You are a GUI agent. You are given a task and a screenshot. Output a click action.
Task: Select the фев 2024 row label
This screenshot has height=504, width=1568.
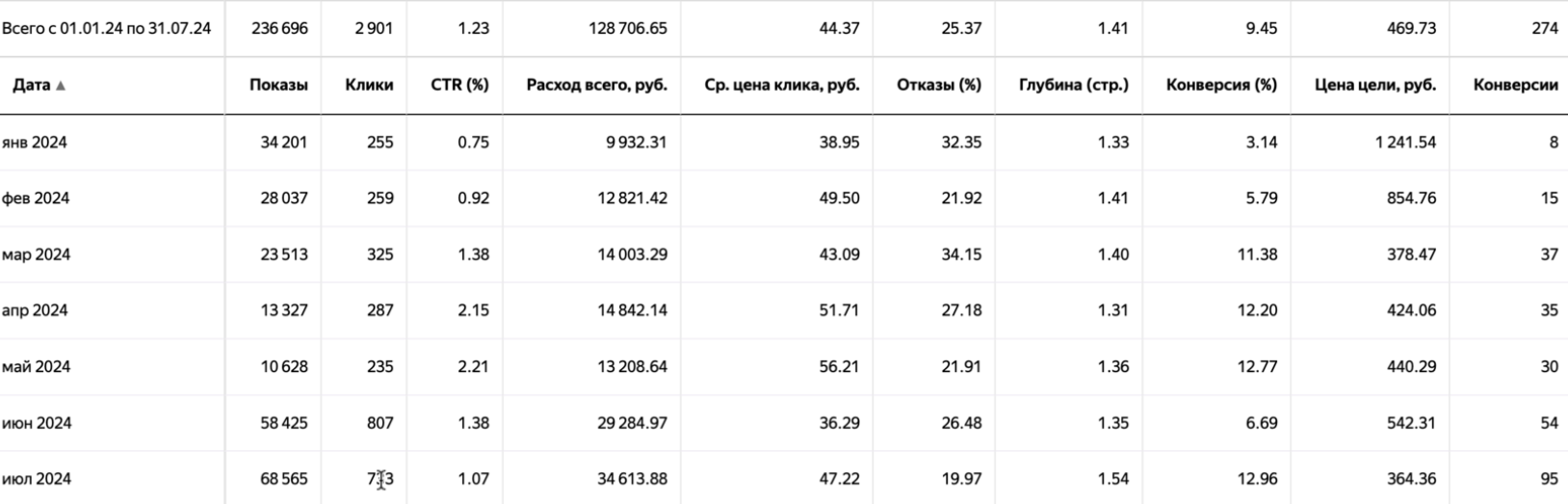click(x=36, y=199)
